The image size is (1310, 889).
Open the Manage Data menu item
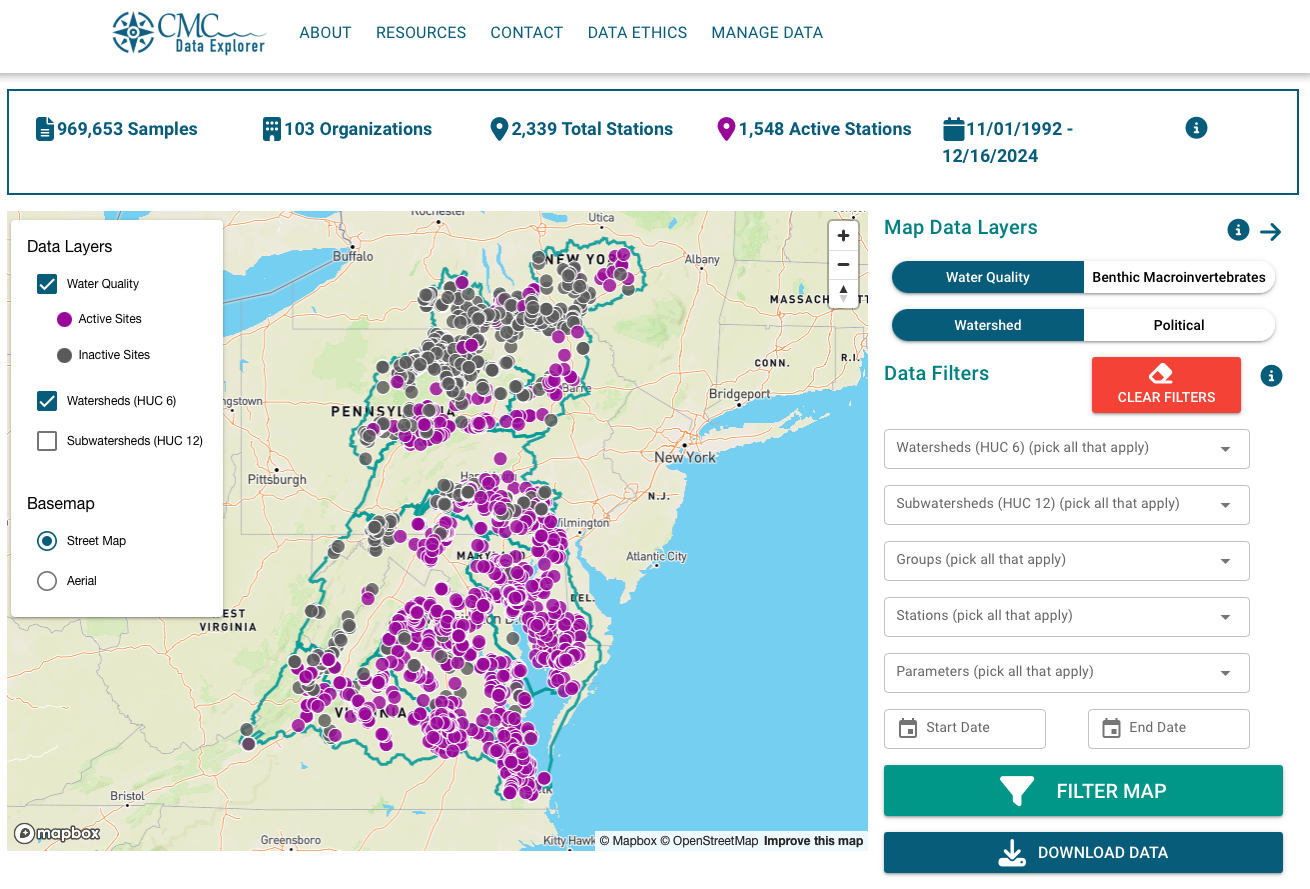coord(767,33)
